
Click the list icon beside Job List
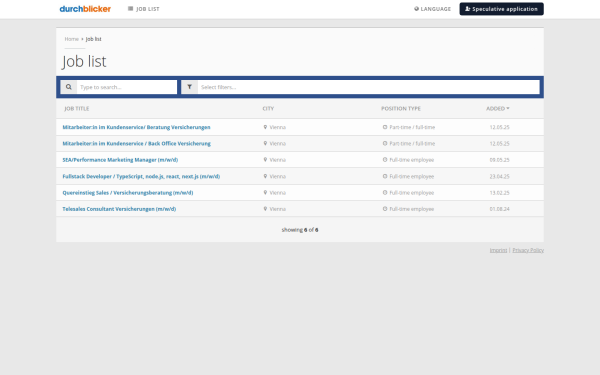130,9
